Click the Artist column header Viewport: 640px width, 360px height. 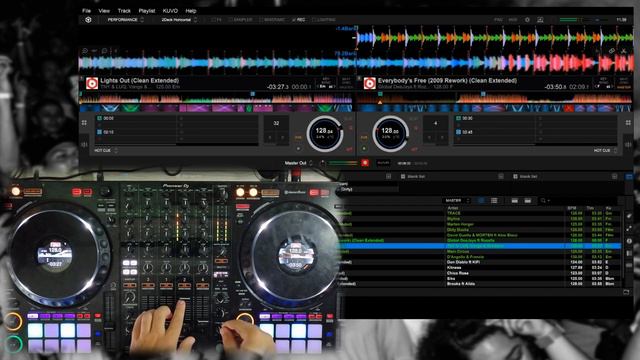[x=453, y=208]
